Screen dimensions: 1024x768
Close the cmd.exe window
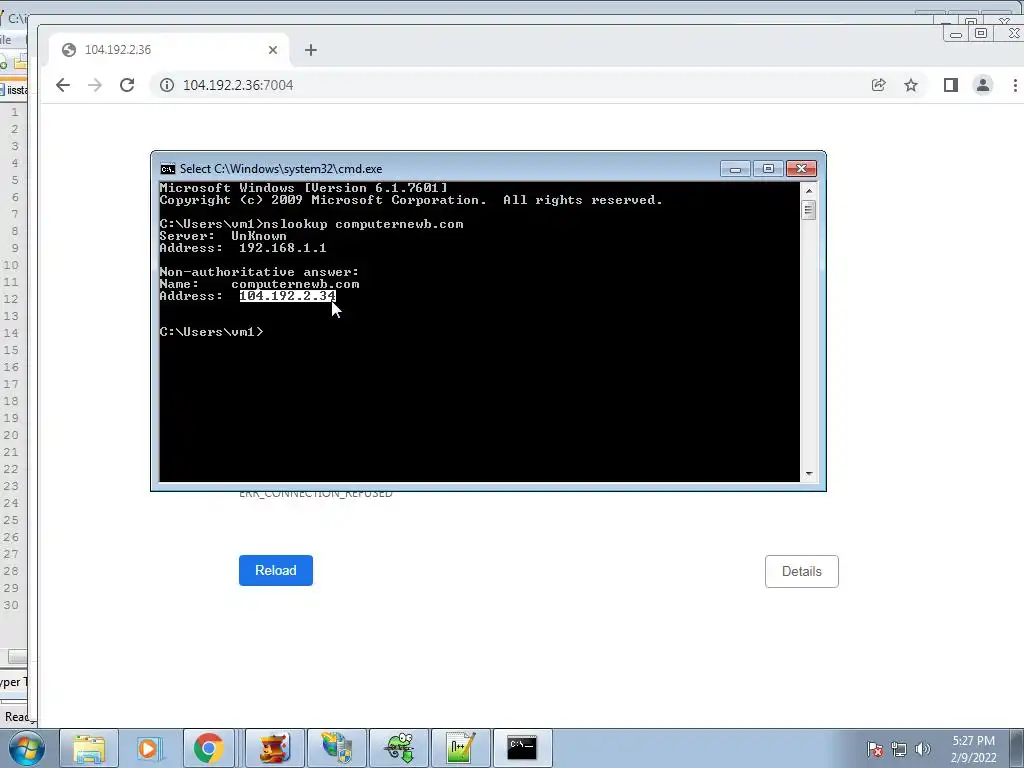click(x=801, y=169)
